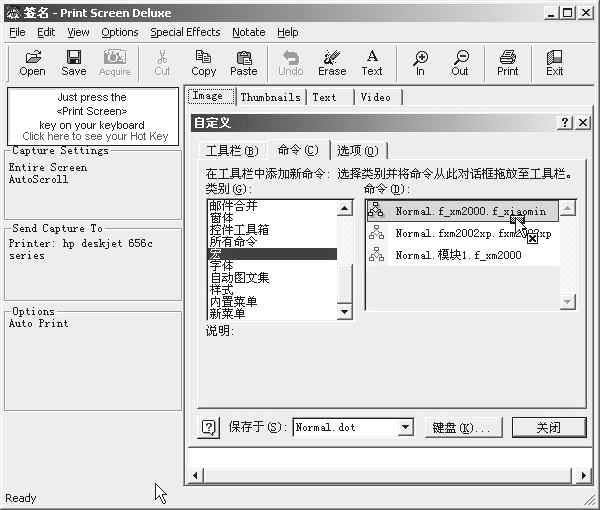Select 所有命令 in category list
The width and height of the screenshot is (600, 510).
(272, 242)
